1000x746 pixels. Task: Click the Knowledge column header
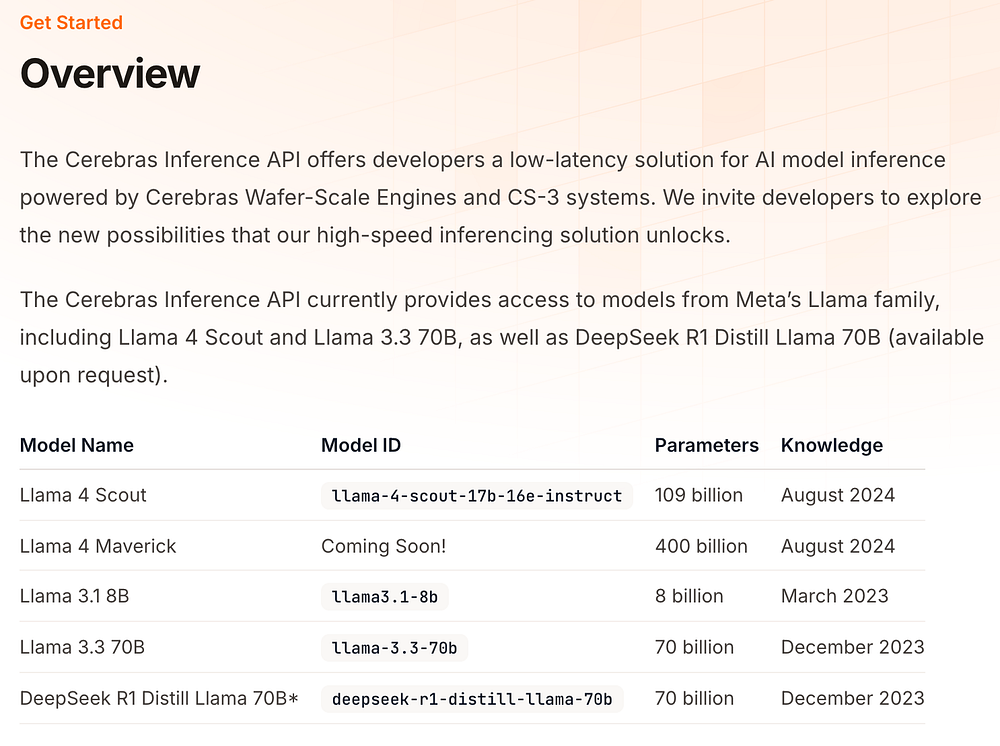coord(832,445)
